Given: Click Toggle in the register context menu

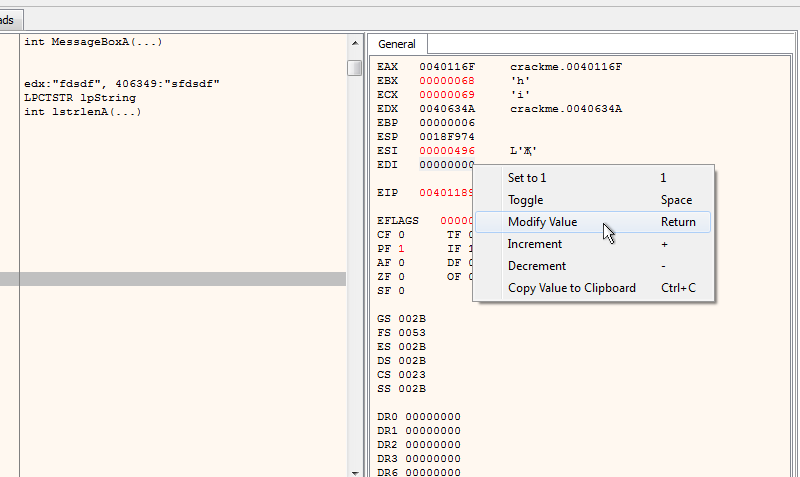Looking at the screenshot, I should 525,200.
